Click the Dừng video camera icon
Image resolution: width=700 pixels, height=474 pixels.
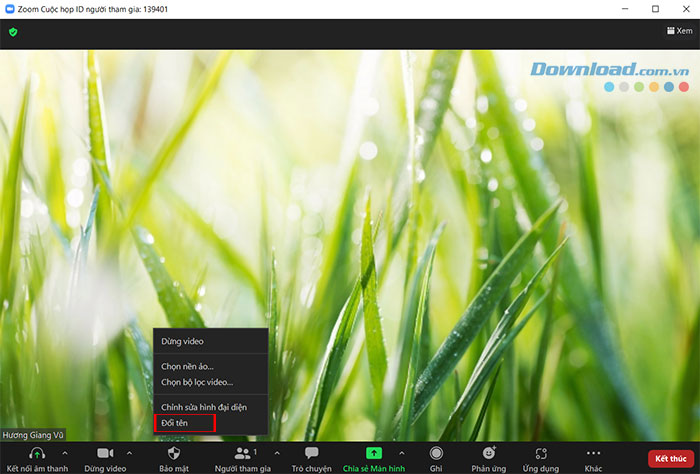[x=105, y=454]
